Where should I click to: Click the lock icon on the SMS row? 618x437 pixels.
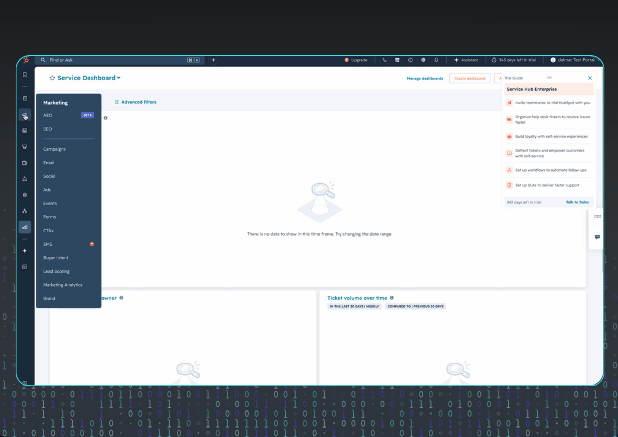[92, 244]
